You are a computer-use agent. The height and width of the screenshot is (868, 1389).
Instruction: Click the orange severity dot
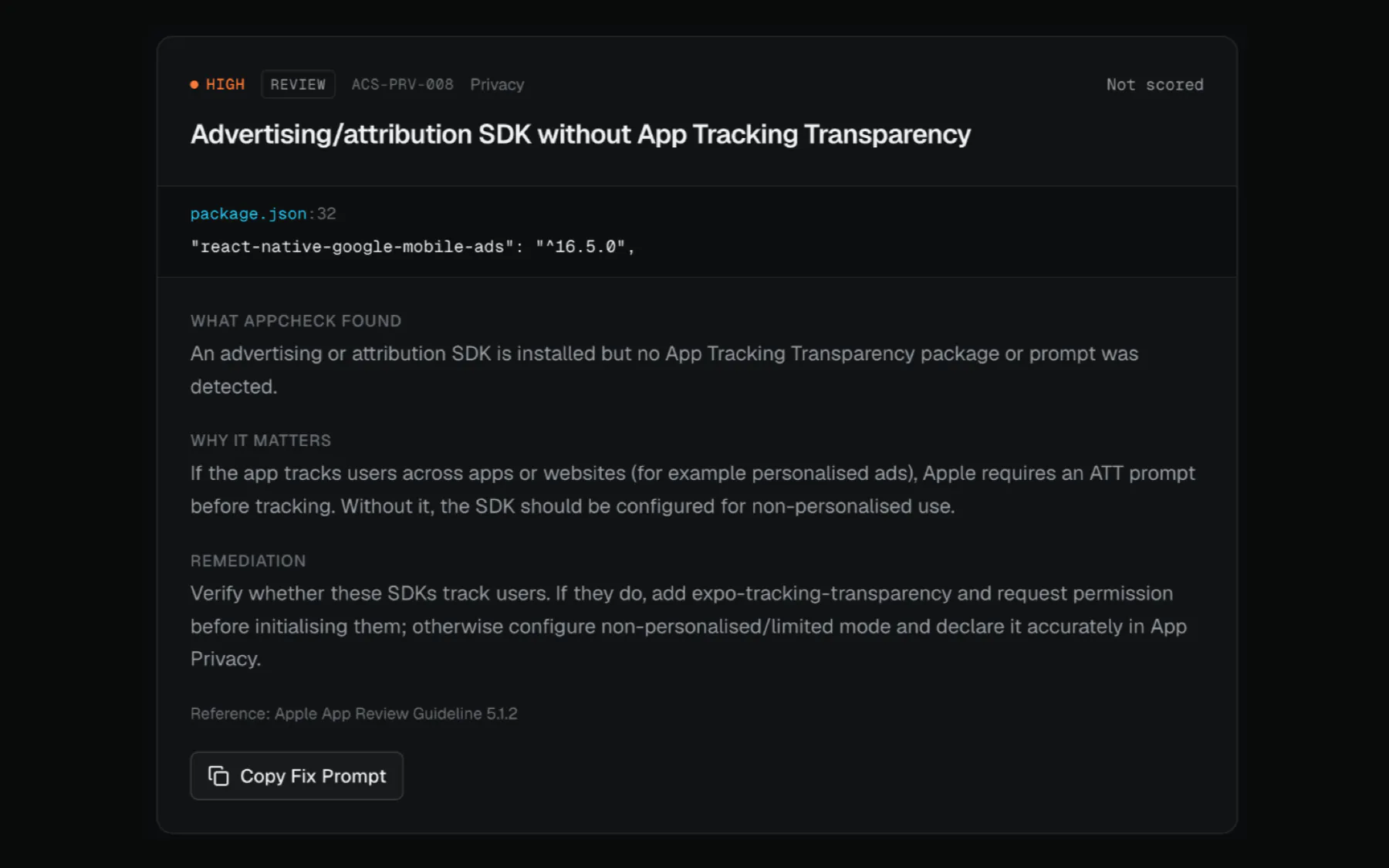194,85
